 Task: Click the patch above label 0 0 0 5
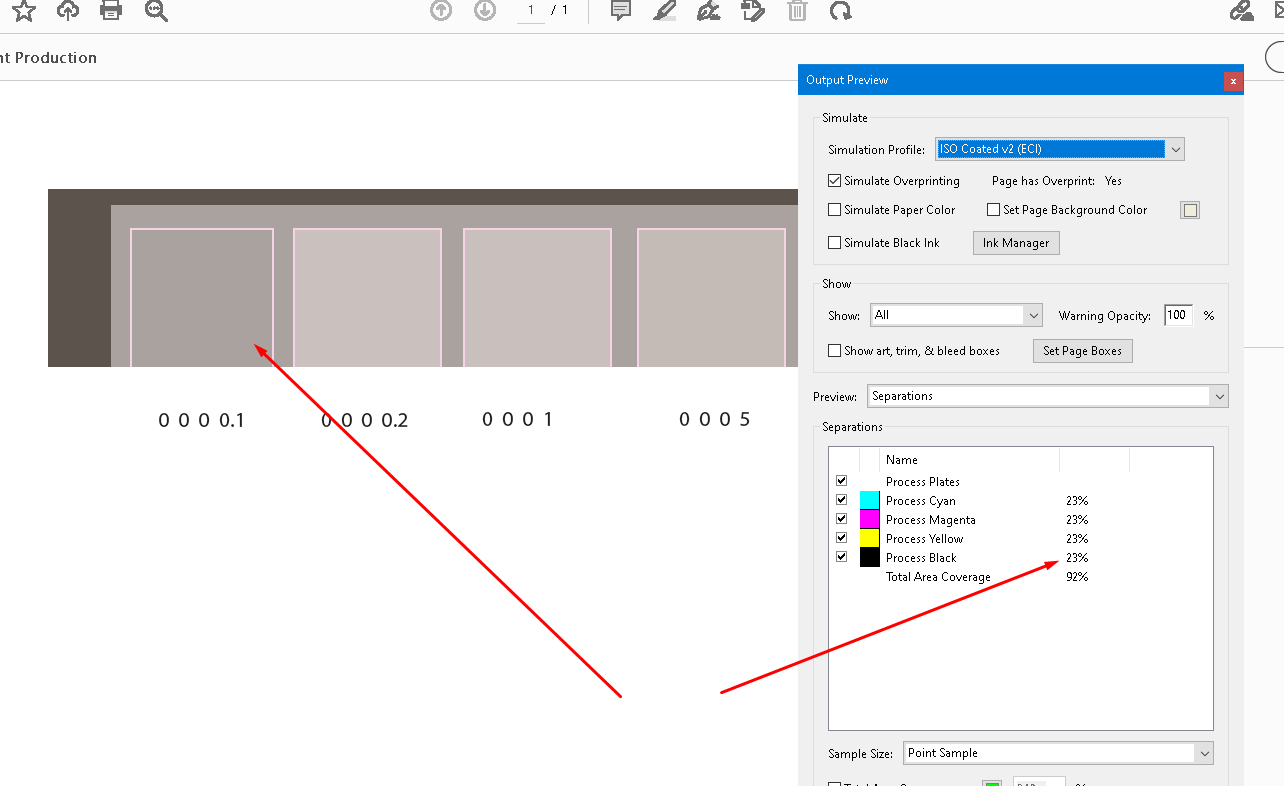(x=711, y=297)
